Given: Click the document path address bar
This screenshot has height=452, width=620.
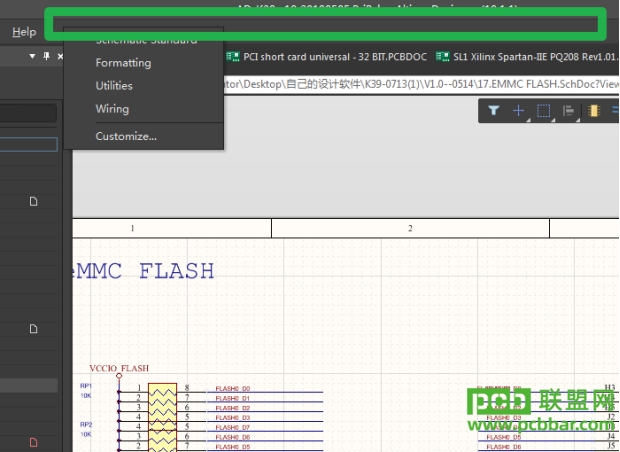Looking at the screenshot, I should tap(421, 84).
